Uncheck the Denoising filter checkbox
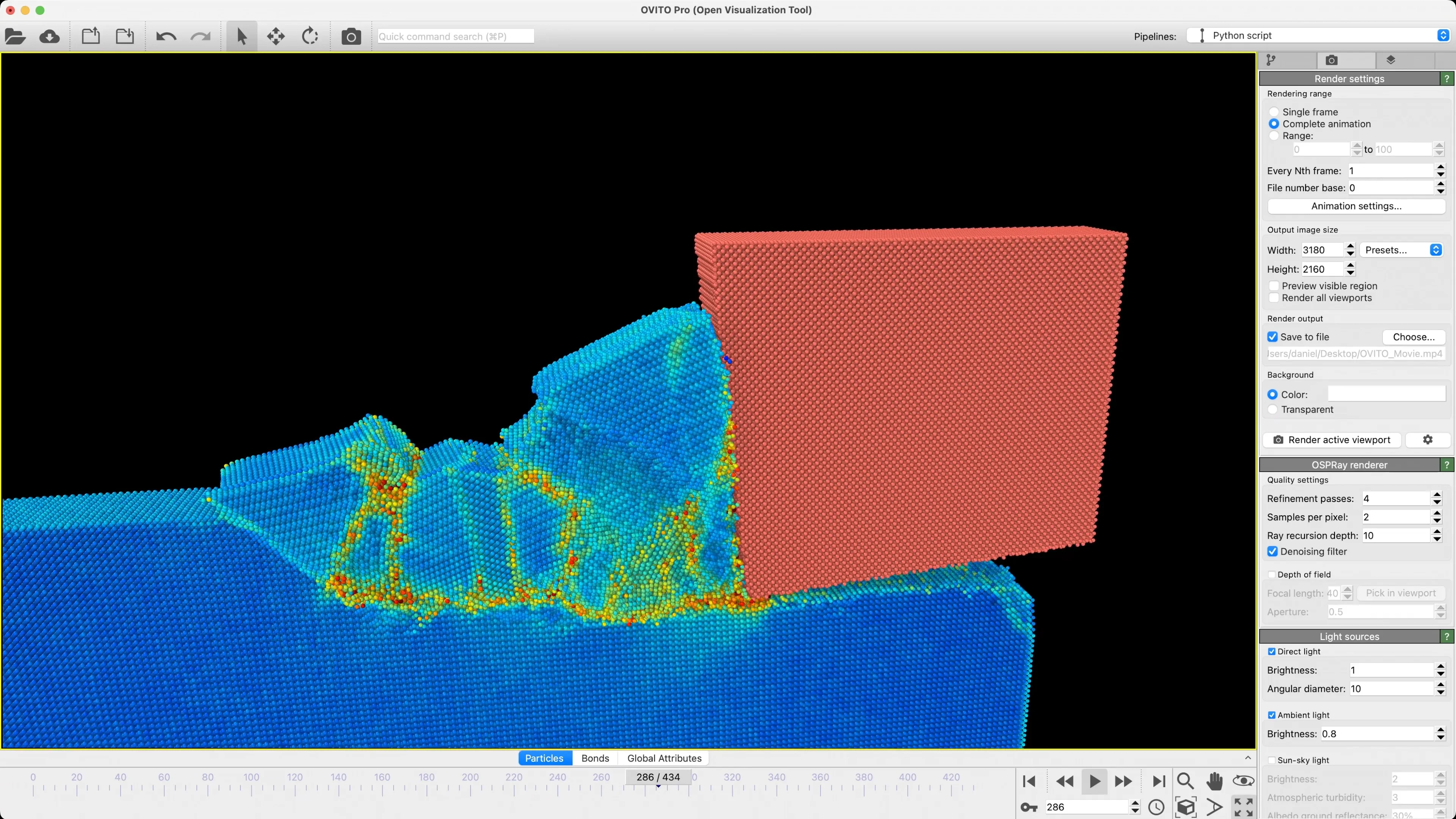Image resolution: width=1456 pixels, height=819 pixels. [1272, 551]
